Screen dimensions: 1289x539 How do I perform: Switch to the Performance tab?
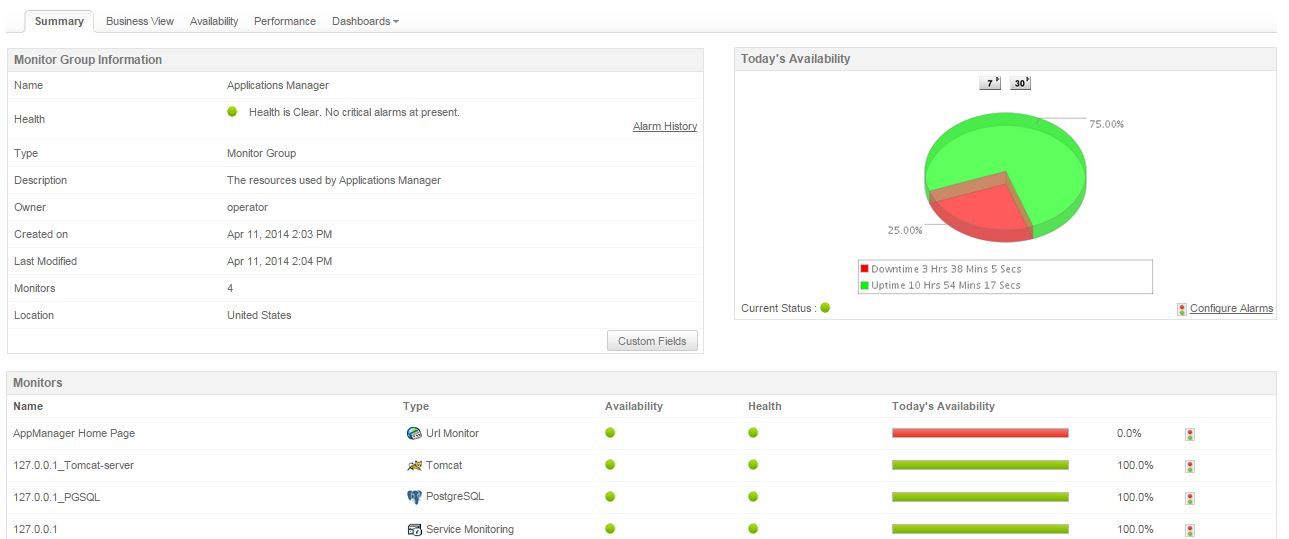(x=285, y=21)
